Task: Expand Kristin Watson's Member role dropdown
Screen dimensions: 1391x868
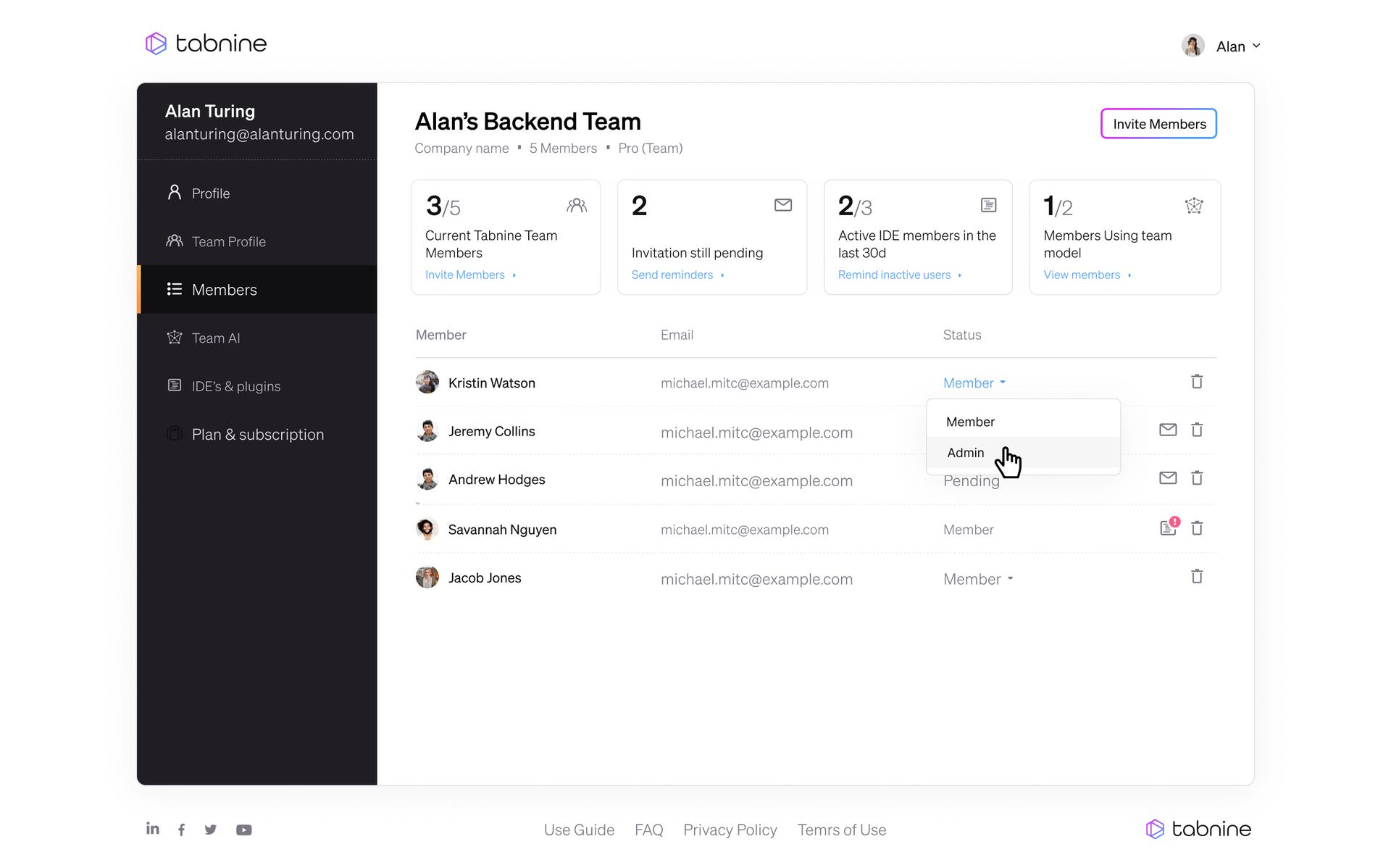Action: point(974,383)
